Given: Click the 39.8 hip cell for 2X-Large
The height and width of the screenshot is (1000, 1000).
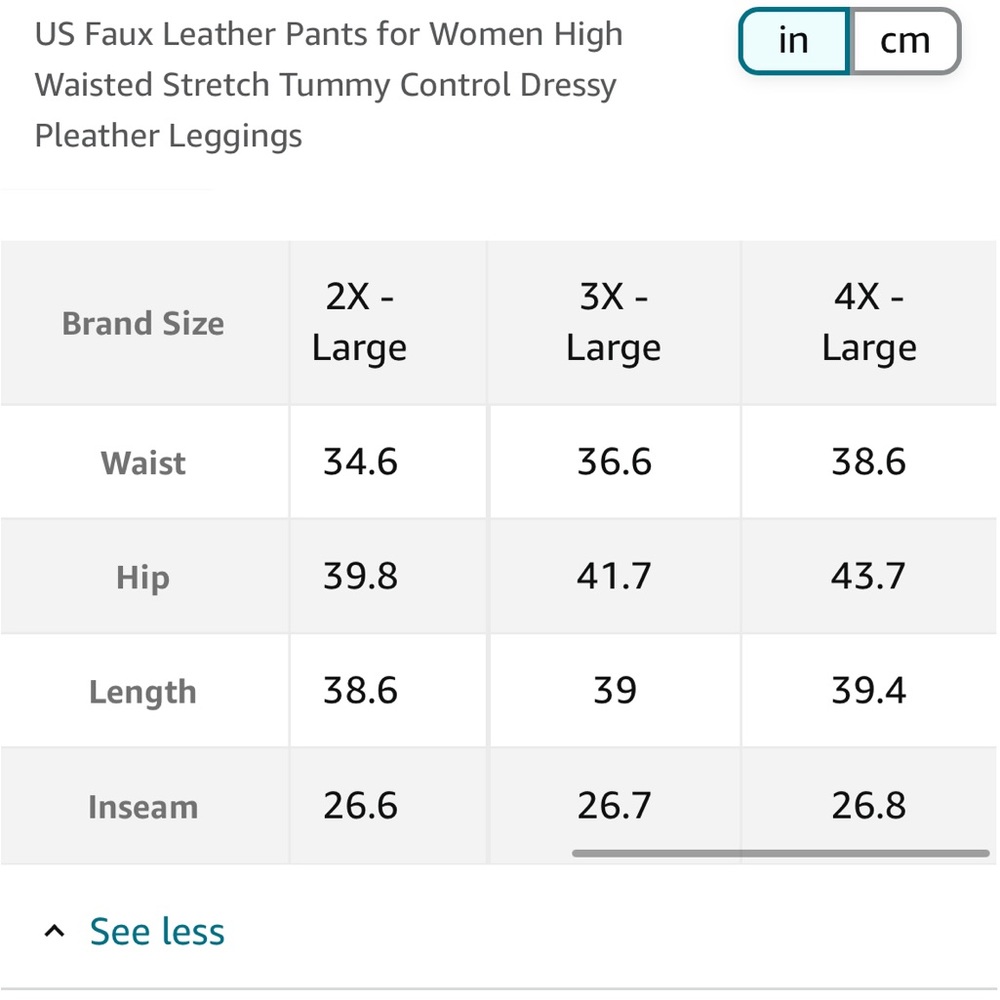Looking at the screenshot, I should pos(358,576).
